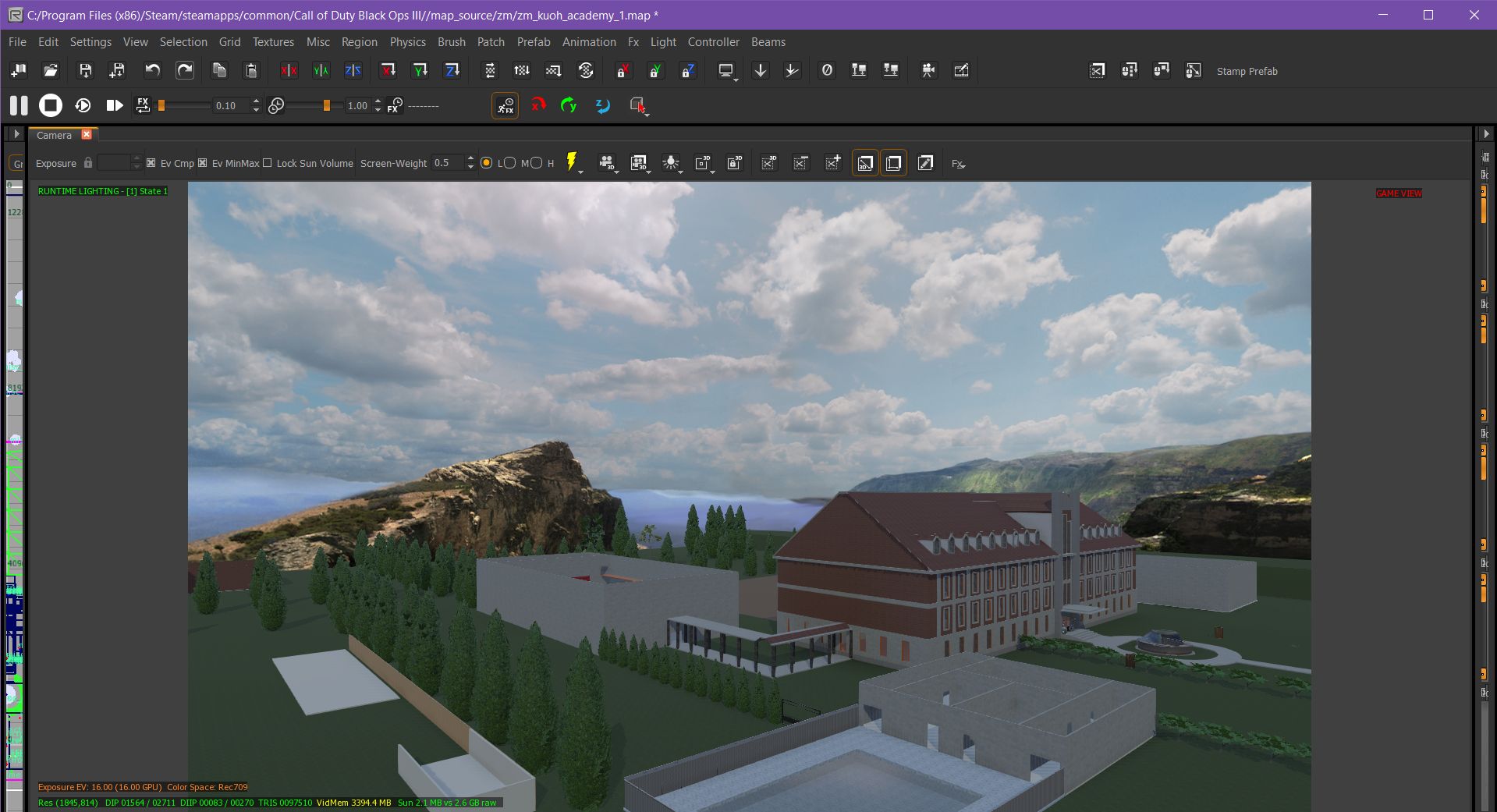Expand the camera icon dropdown arrow
The width and height of the screenshot is (1497, 812).
pos(616,174)
